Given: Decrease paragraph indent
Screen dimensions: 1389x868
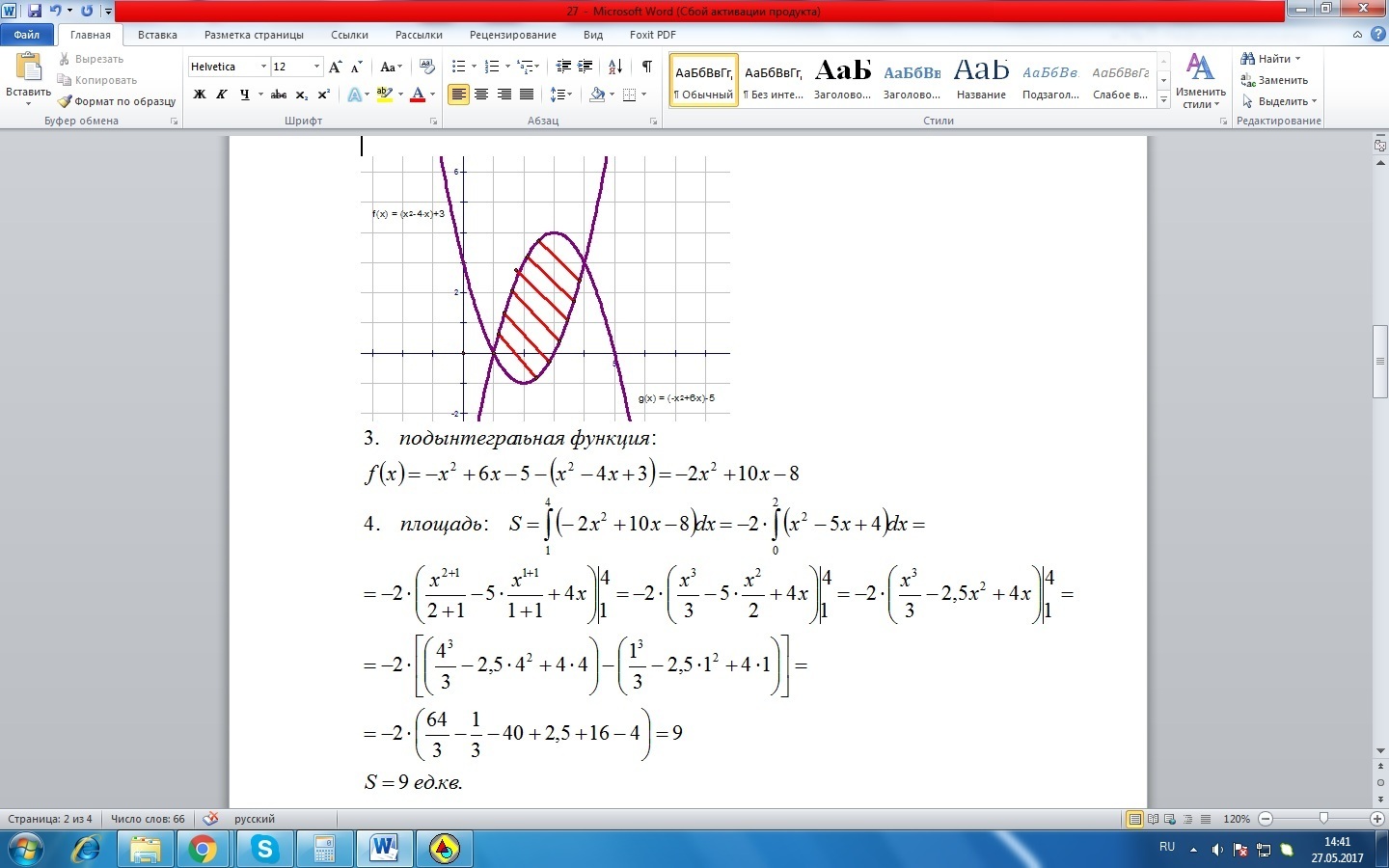Looking at the screenshot, I should 563,67.
